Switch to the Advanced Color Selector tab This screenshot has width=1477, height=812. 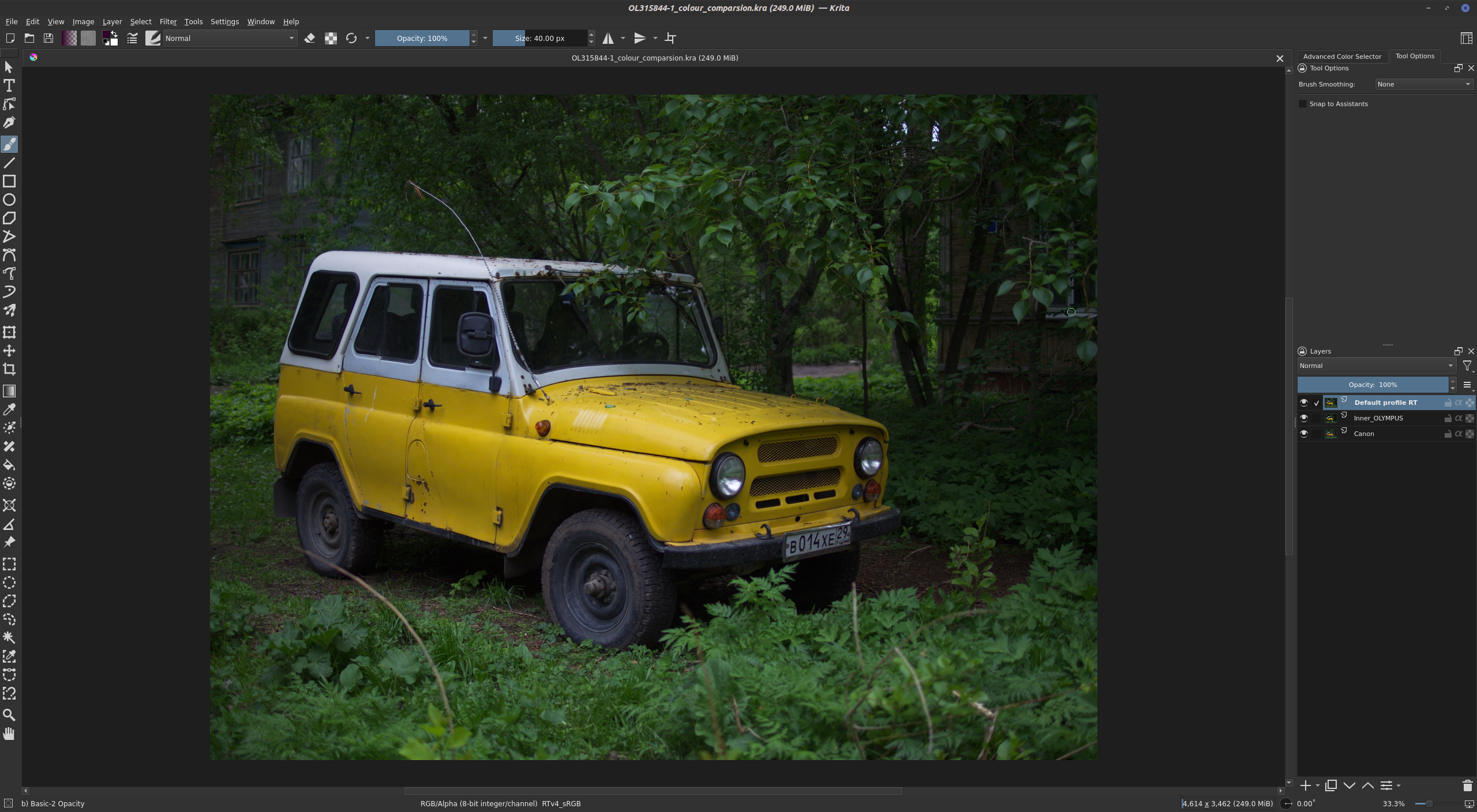pyautogui.click(x=1342, y=56)
